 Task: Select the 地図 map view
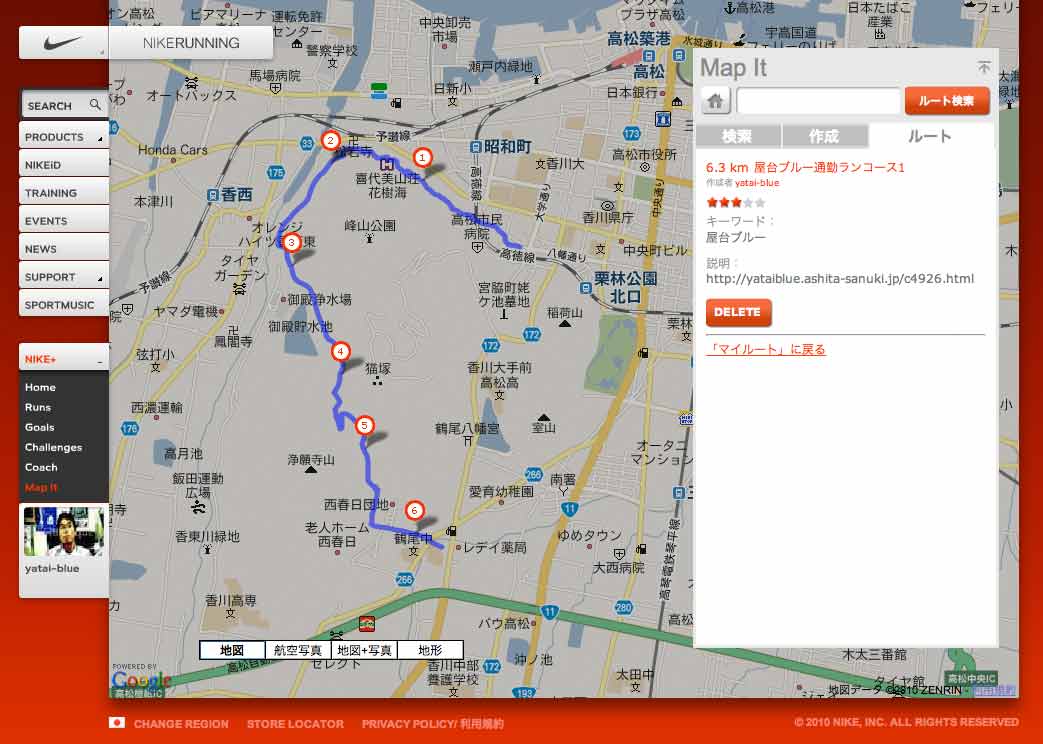232,650
